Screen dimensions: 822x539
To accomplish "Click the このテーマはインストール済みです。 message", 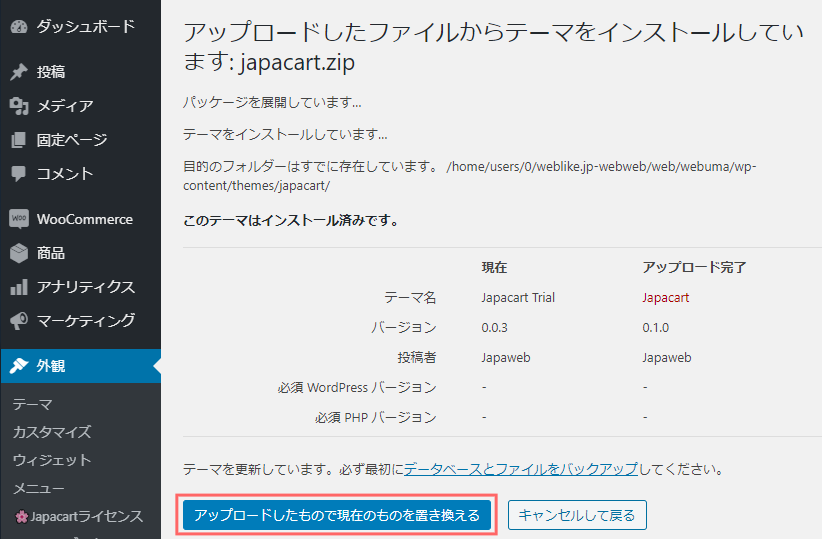I will tap(291, 220).
